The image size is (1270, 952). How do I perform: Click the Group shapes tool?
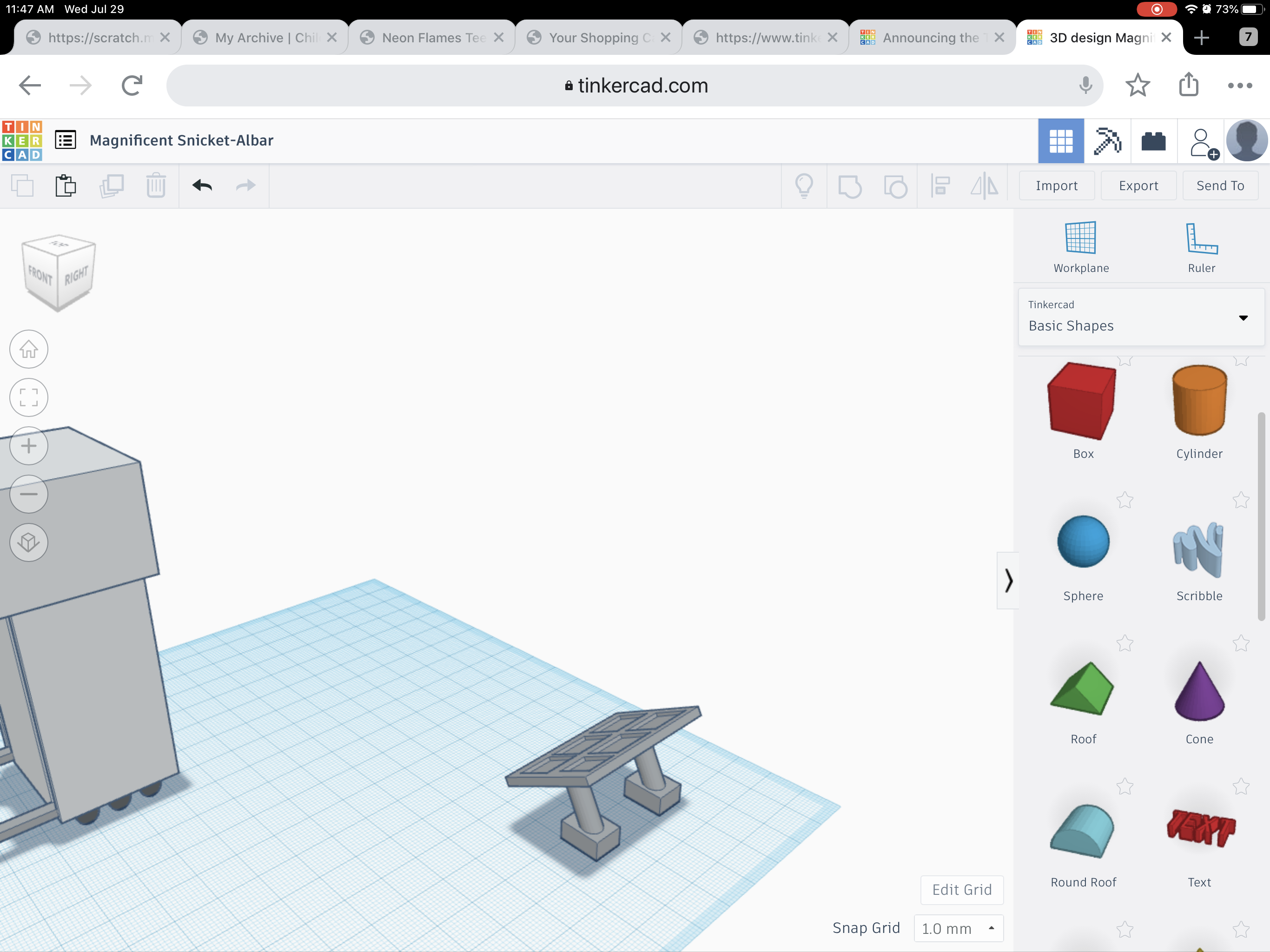[850, 186]
